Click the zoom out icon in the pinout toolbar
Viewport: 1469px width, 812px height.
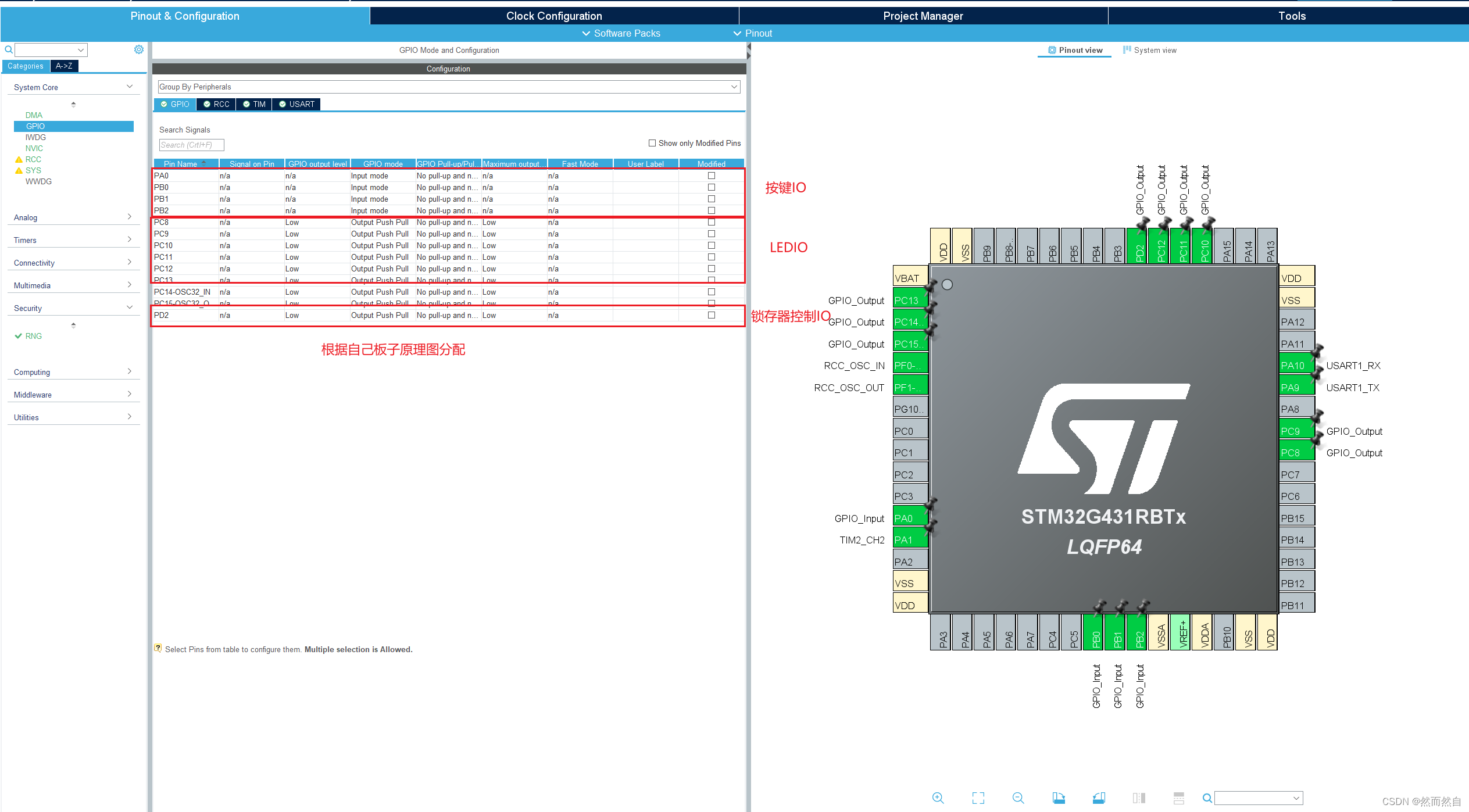click(x=1018, y=797)
